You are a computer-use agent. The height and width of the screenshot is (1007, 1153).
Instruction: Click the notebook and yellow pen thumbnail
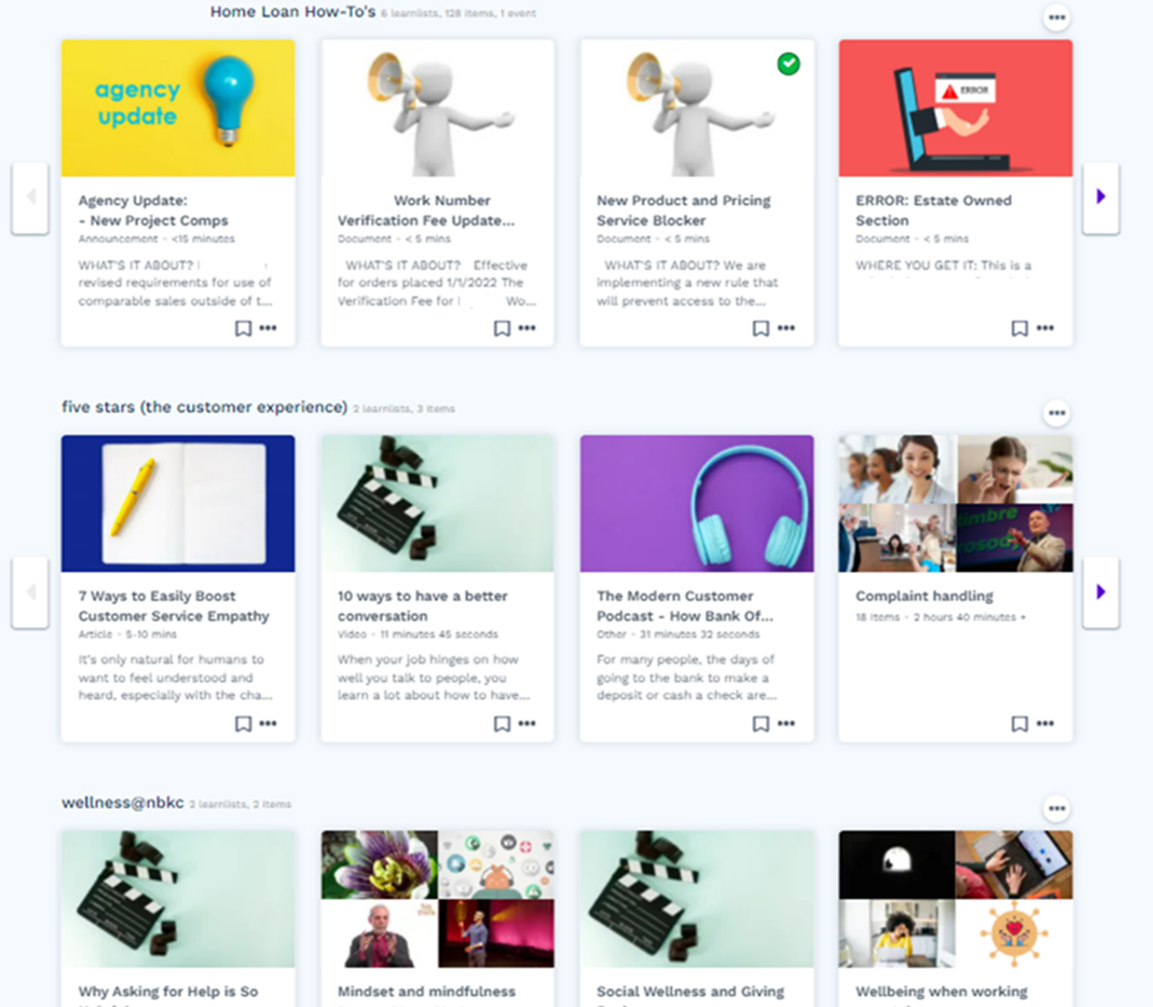[x=178, y=504]
